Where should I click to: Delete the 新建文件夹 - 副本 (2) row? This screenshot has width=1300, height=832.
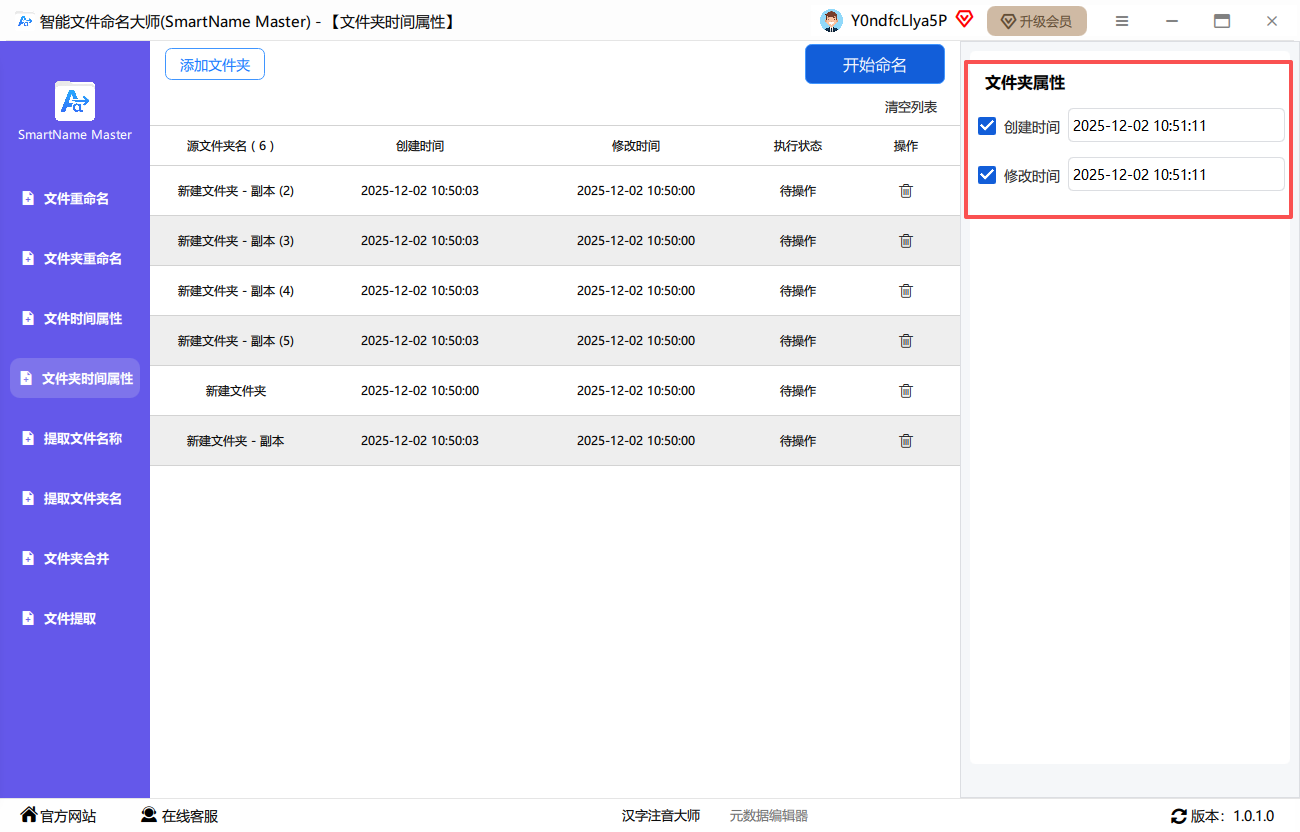click(906, 191)
